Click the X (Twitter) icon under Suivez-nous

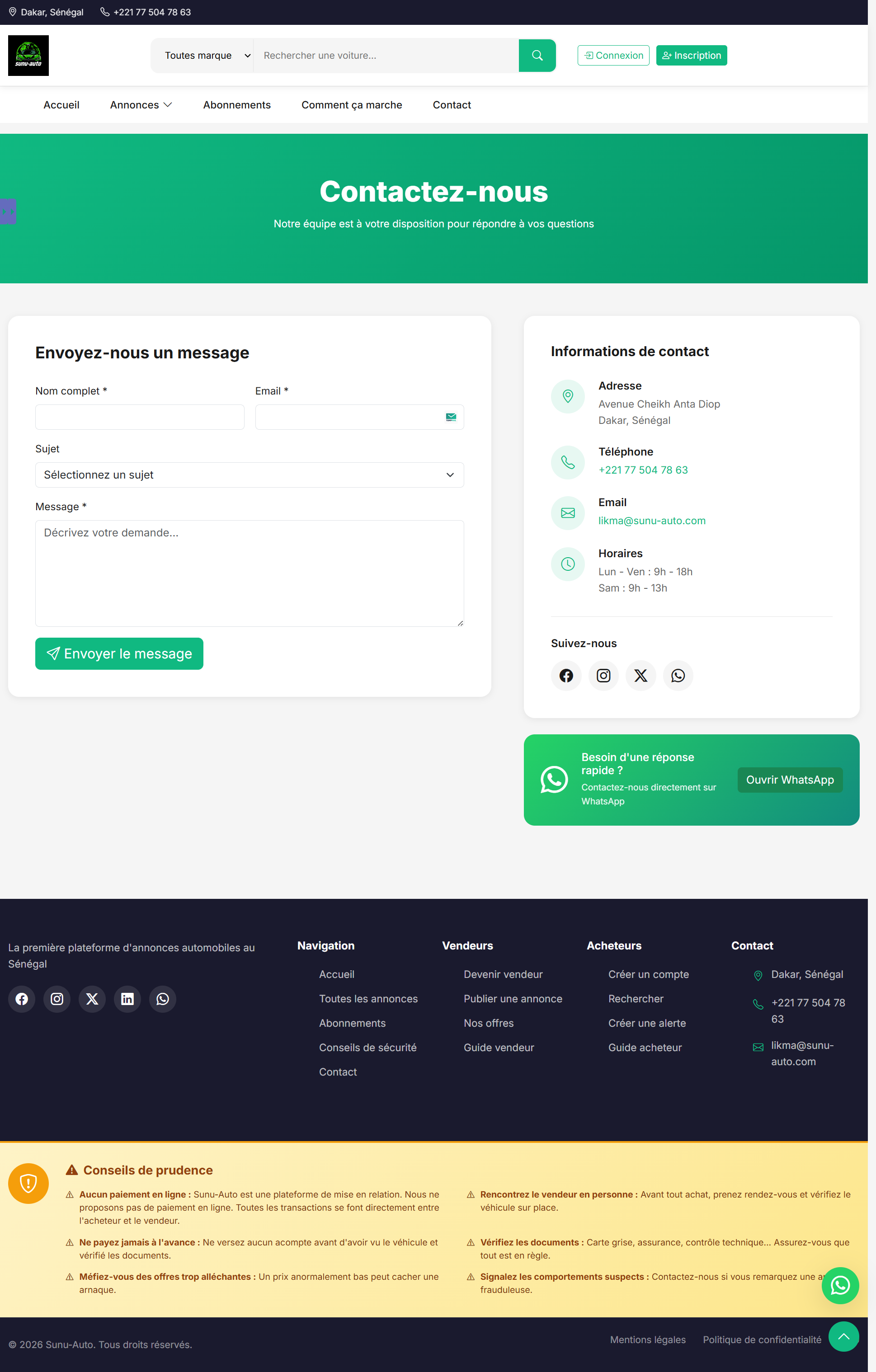pos(641,676)
